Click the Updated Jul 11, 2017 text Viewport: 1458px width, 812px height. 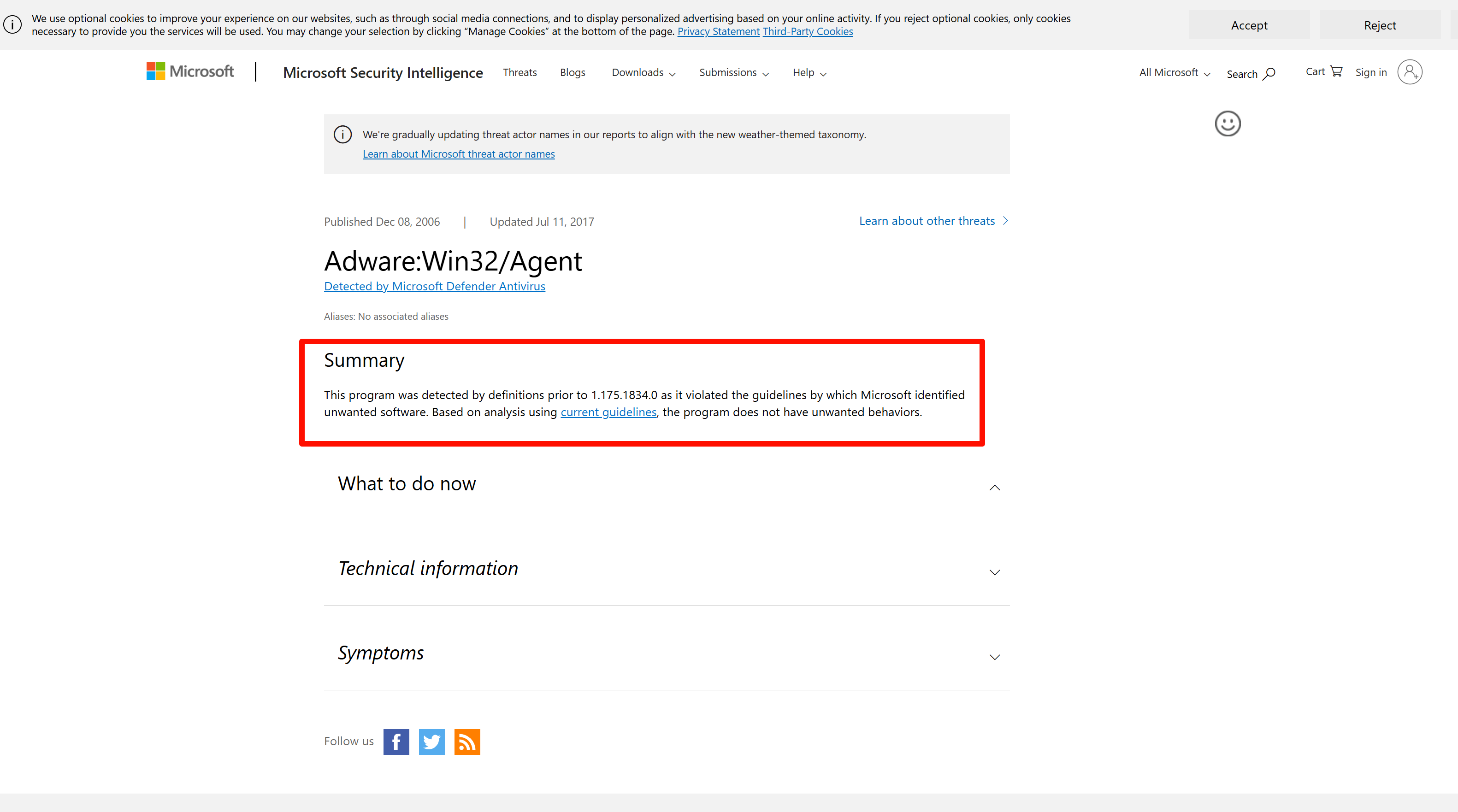coord(542,222)
